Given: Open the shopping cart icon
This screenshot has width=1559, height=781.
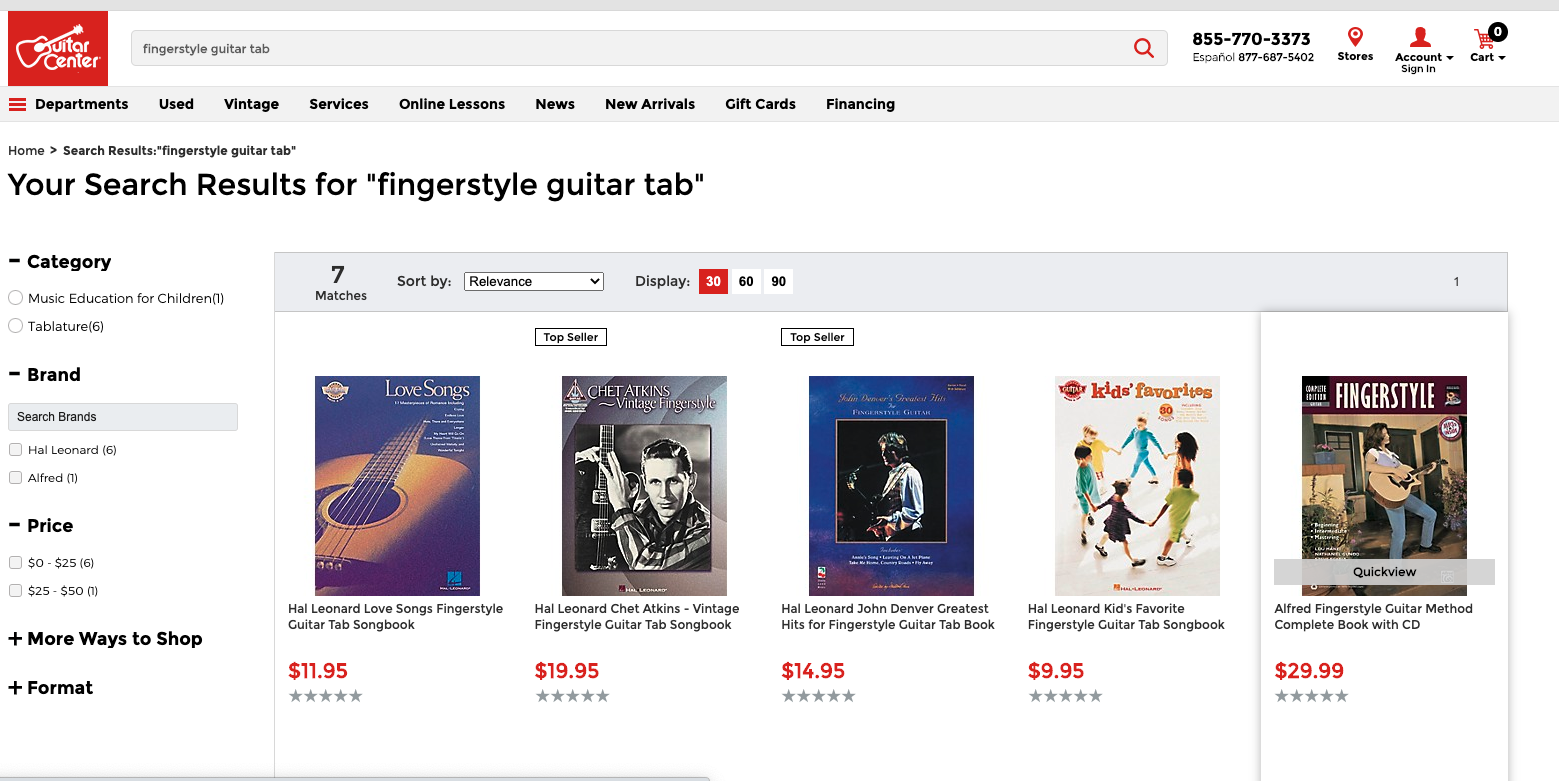Looking at the screenshot, I should click(x=1484, y=39).
